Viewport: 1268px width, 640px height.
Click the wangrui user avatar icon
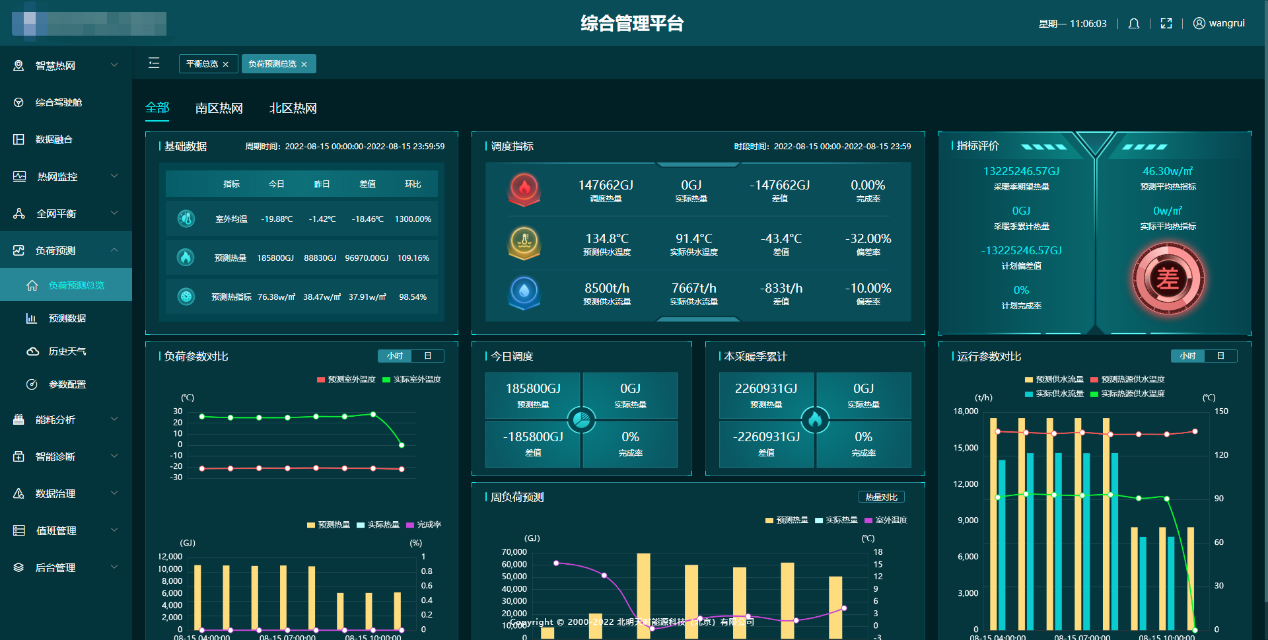point(1199,24)
